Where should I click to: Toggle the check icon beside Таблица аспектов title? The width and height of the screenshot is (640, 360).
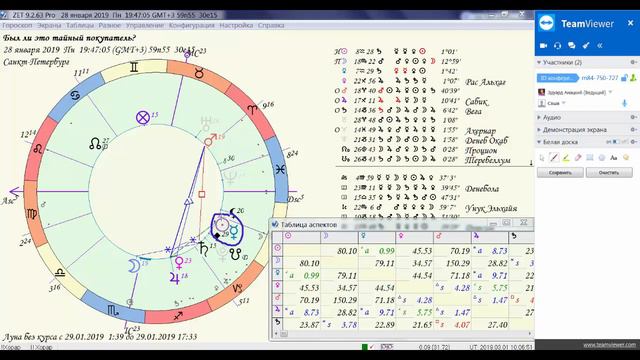coord(275,224)
